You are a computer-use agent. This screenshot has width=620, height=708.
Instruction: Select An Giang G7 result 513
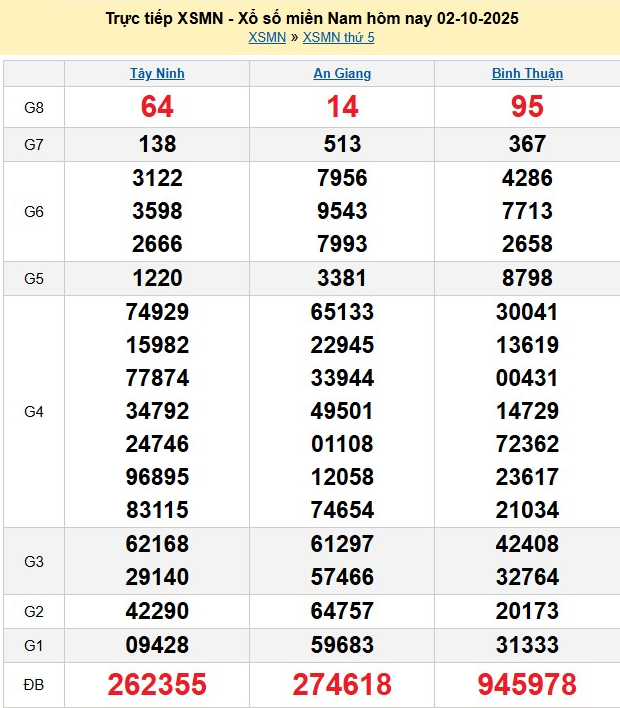pyautogui.click(x=342, y=144)
